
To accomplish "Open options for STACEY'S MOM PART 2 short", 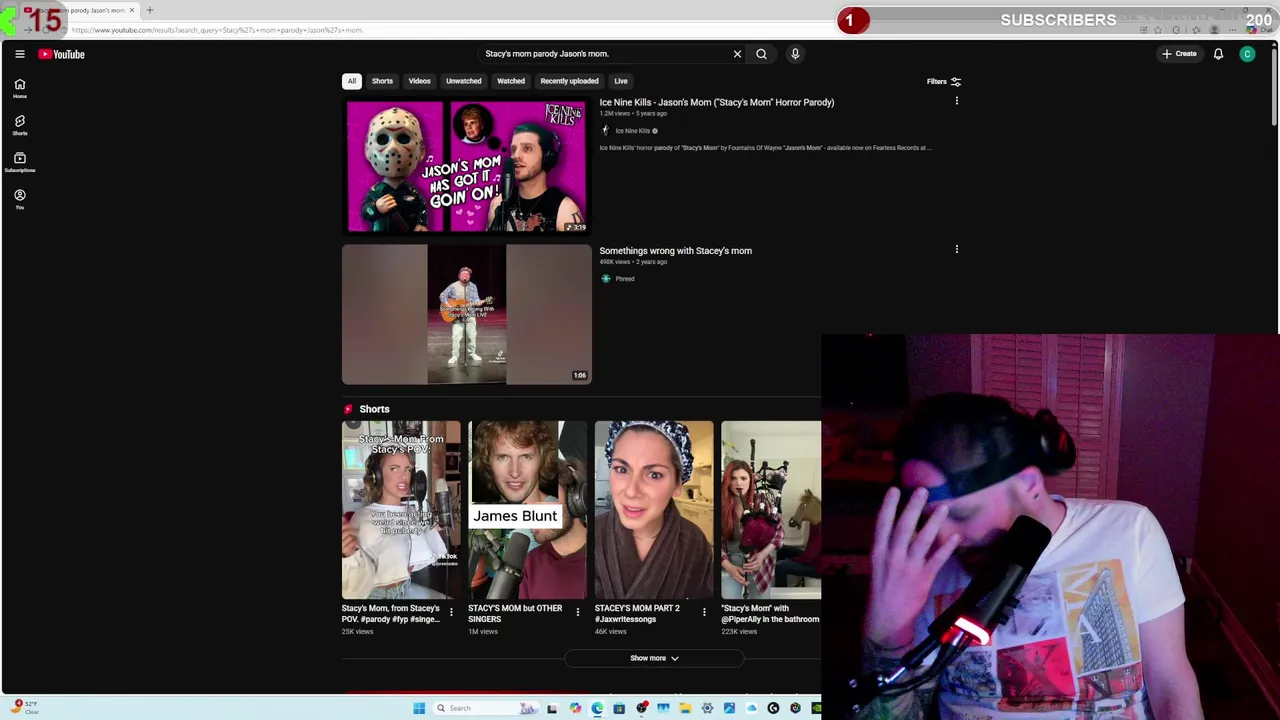I will click(704, 612).
